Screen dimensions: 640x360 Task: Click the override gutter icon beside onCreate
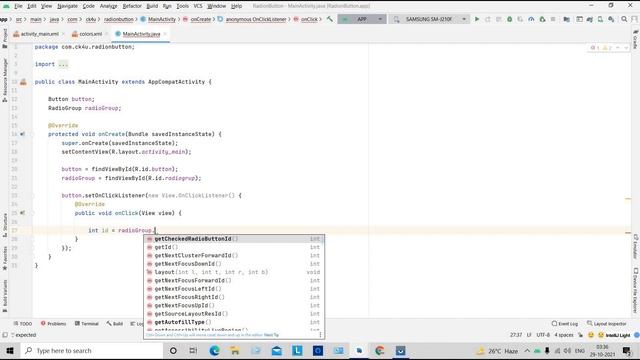22,134
